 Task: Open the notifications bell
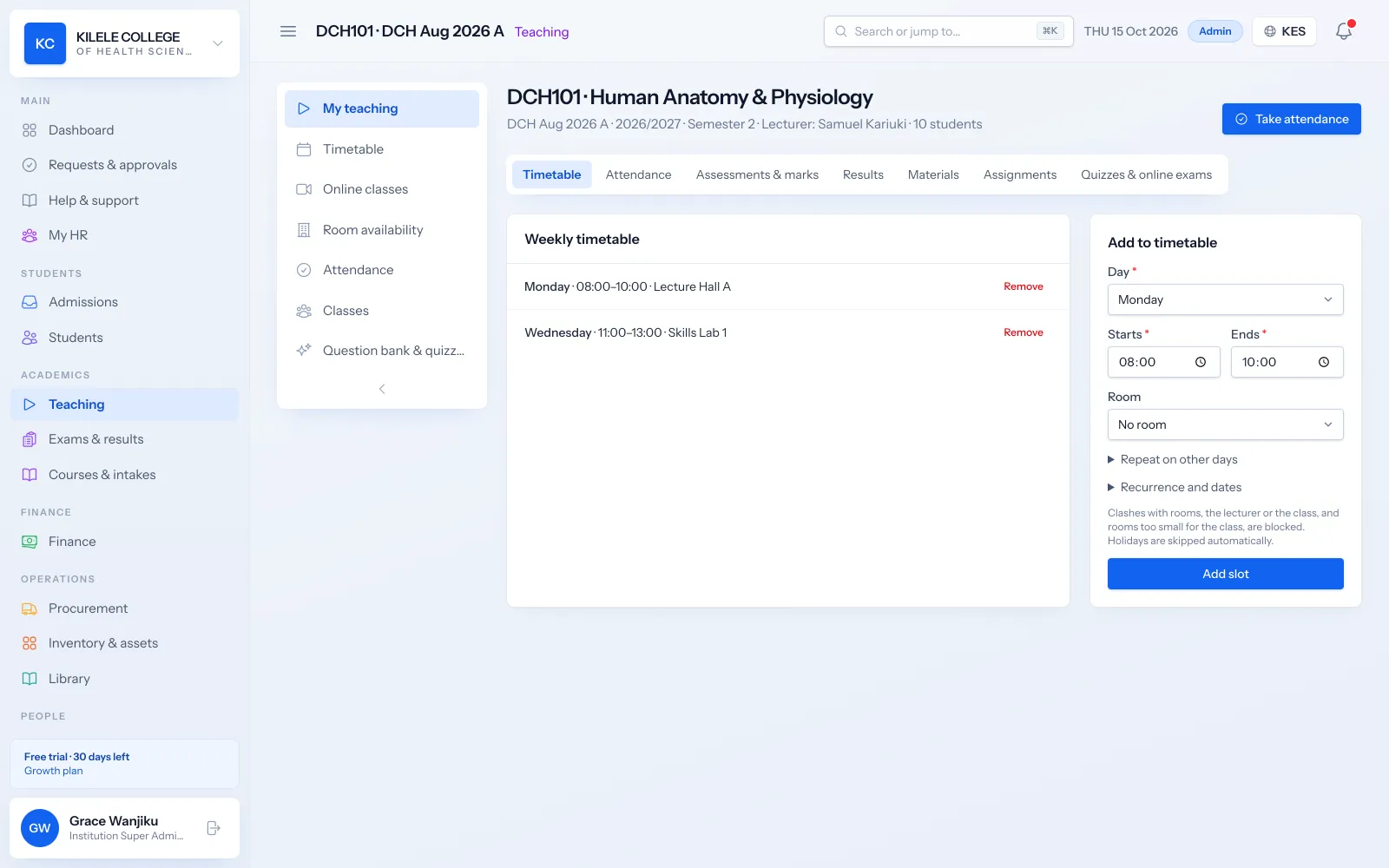(x=1344, y=31)
